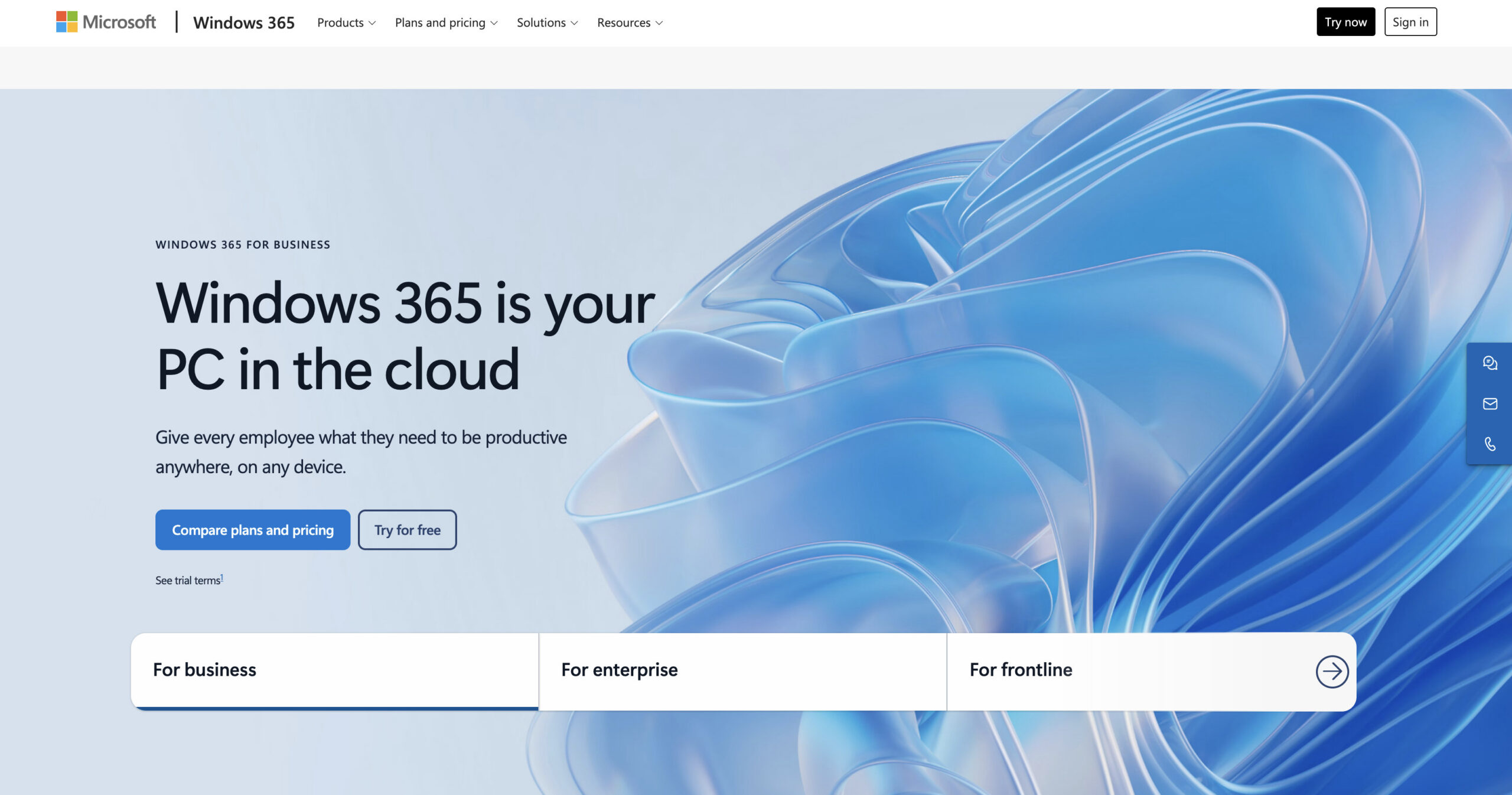Open the chat with sales icon
This screenshot has height=795, width=1512.
1490,363
